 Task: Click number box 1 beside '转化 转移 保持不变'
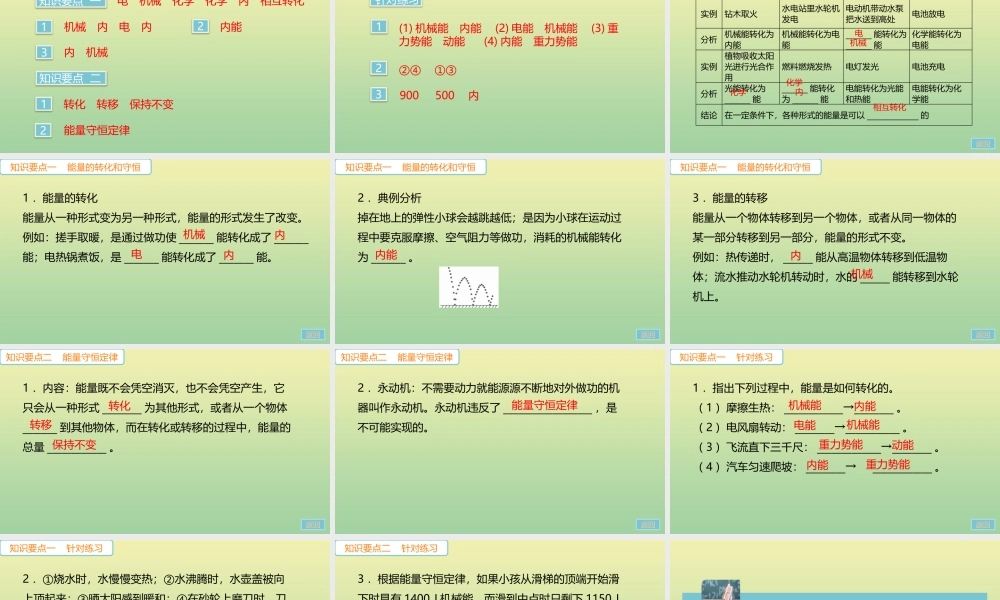coord(43,104)
